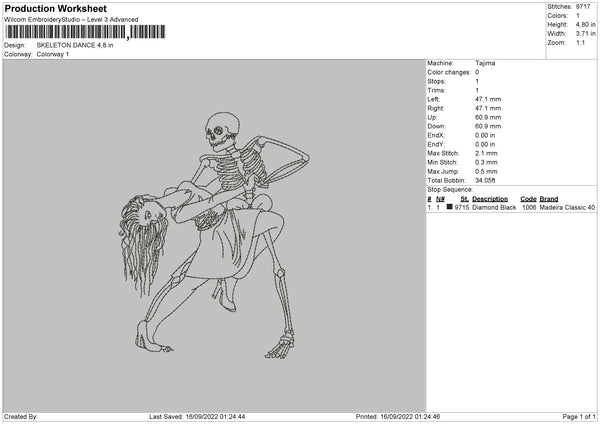The height and width of the screenshot is (424, 600).
Task: Click the Brand column header
Action: (x=549, y=199)
